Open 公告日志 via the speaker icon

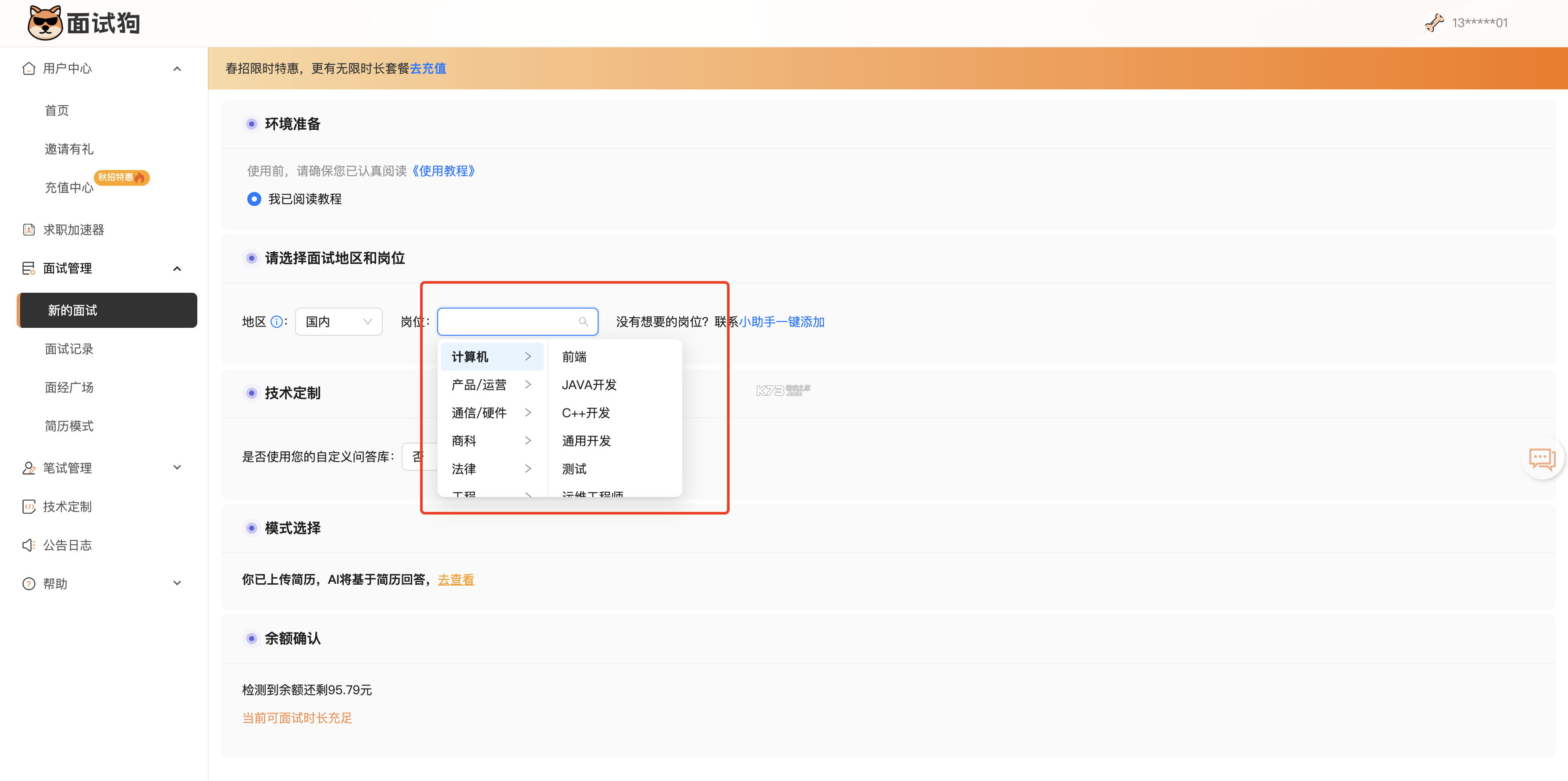pos(29,545)
